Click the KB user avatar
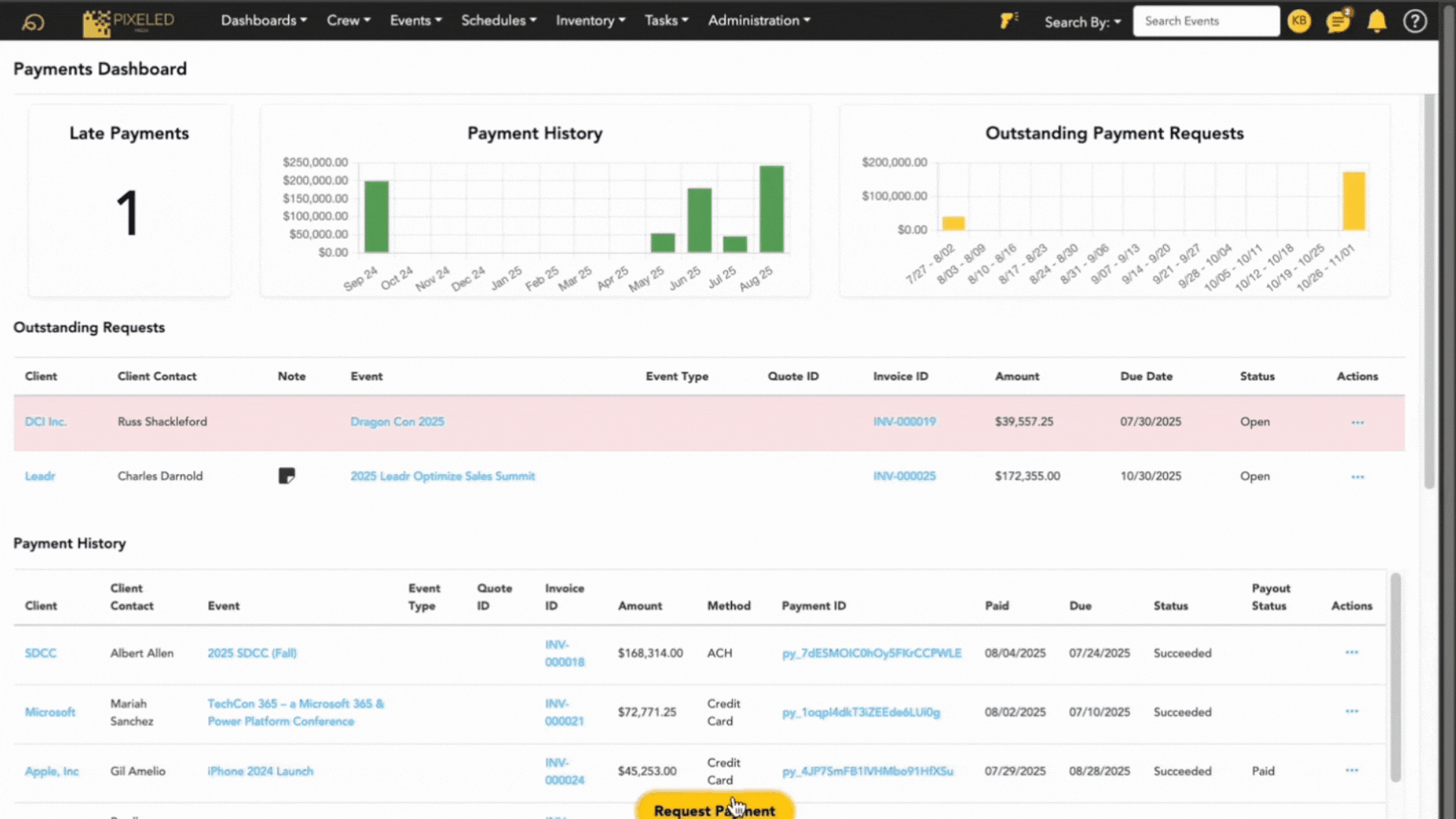This screenshot has height=819, width=1456. (1299, 20)
